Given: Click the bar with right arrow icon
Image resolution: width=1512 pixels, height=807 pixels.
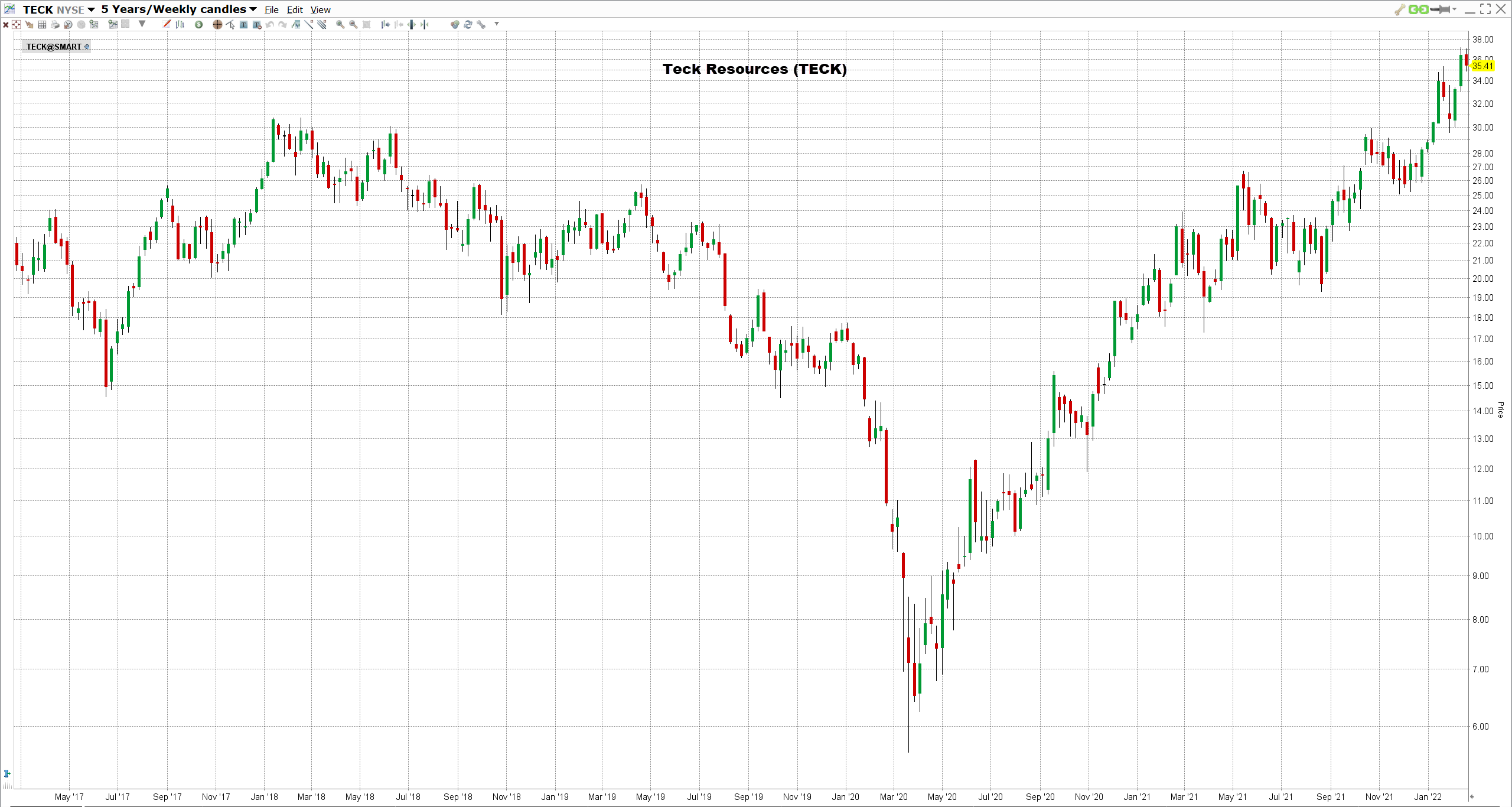Looking at the screenshot, I should [x=385, y=24].
